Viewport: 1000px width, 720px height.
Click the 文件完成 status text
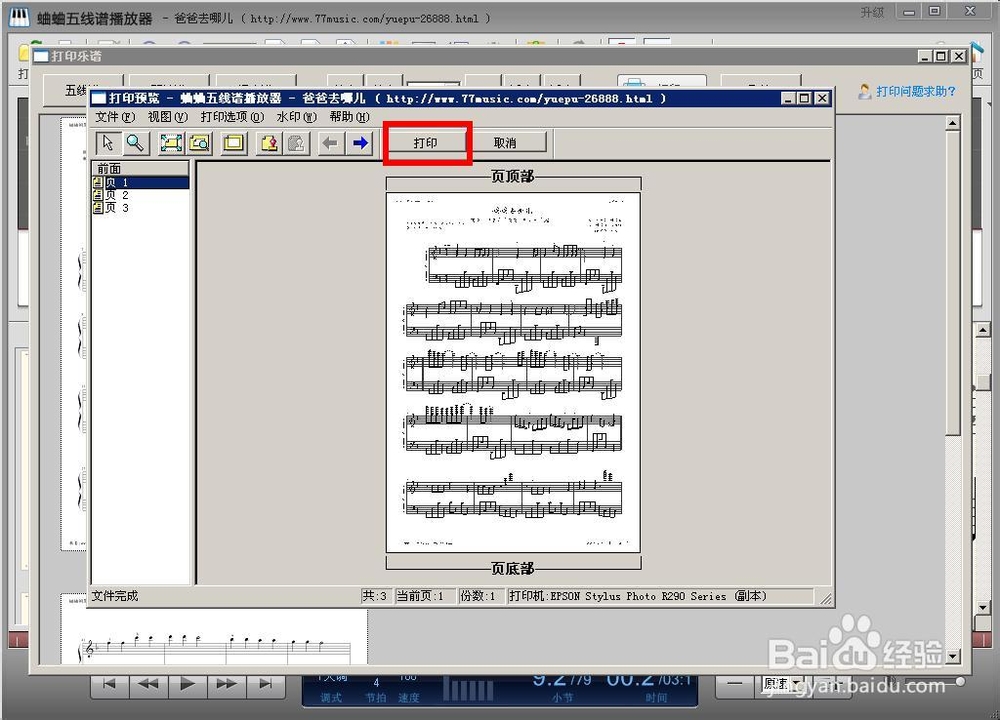pos(115,596)
